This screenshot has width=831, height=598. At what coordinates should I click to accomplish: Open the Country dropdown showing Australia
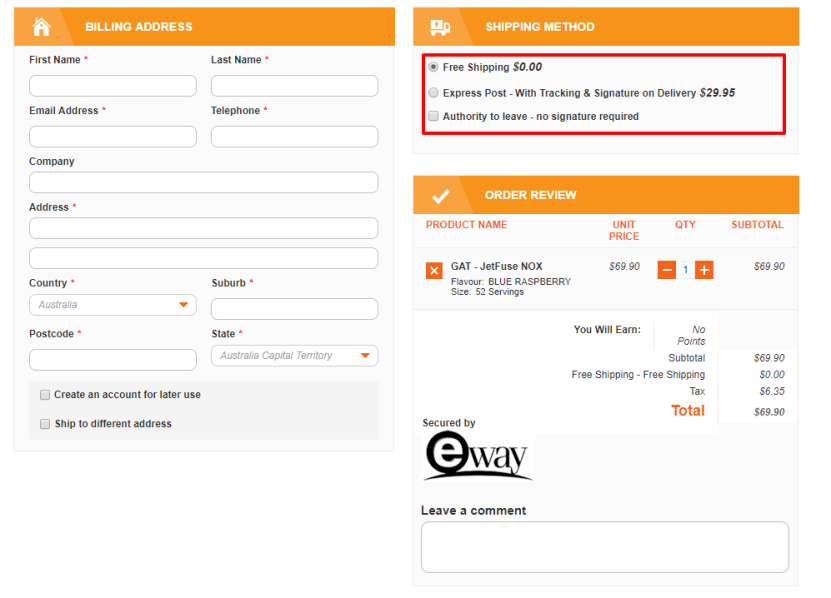(113, 305)
